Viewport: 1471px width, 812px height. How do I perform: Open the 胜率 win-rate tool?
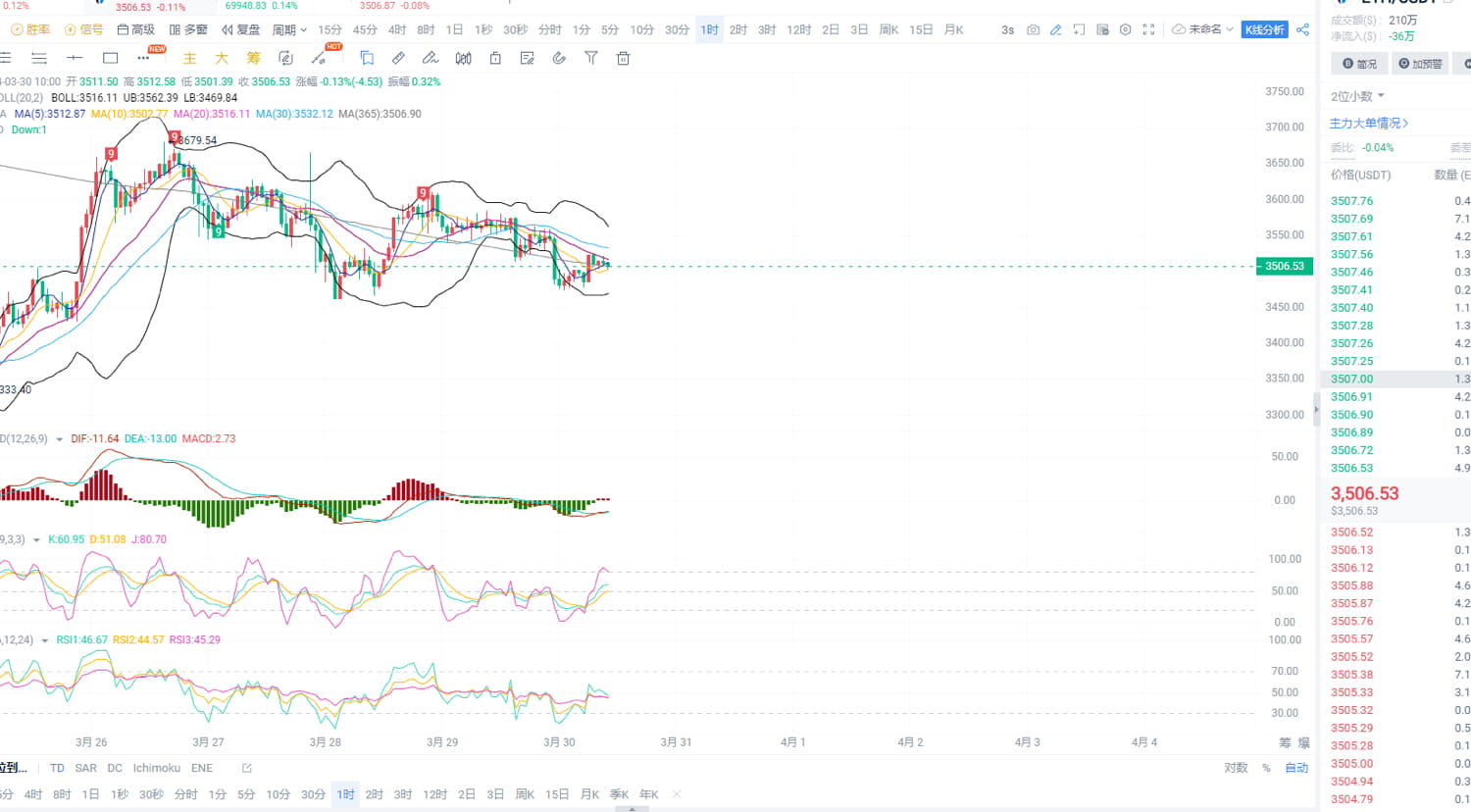tap(30, 29)
